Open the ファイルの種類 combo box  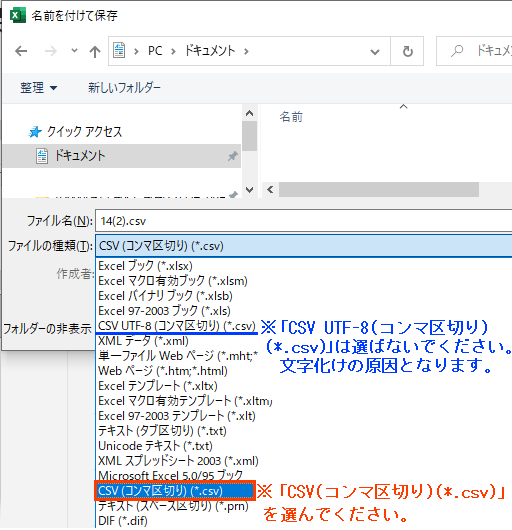(303, 246)
